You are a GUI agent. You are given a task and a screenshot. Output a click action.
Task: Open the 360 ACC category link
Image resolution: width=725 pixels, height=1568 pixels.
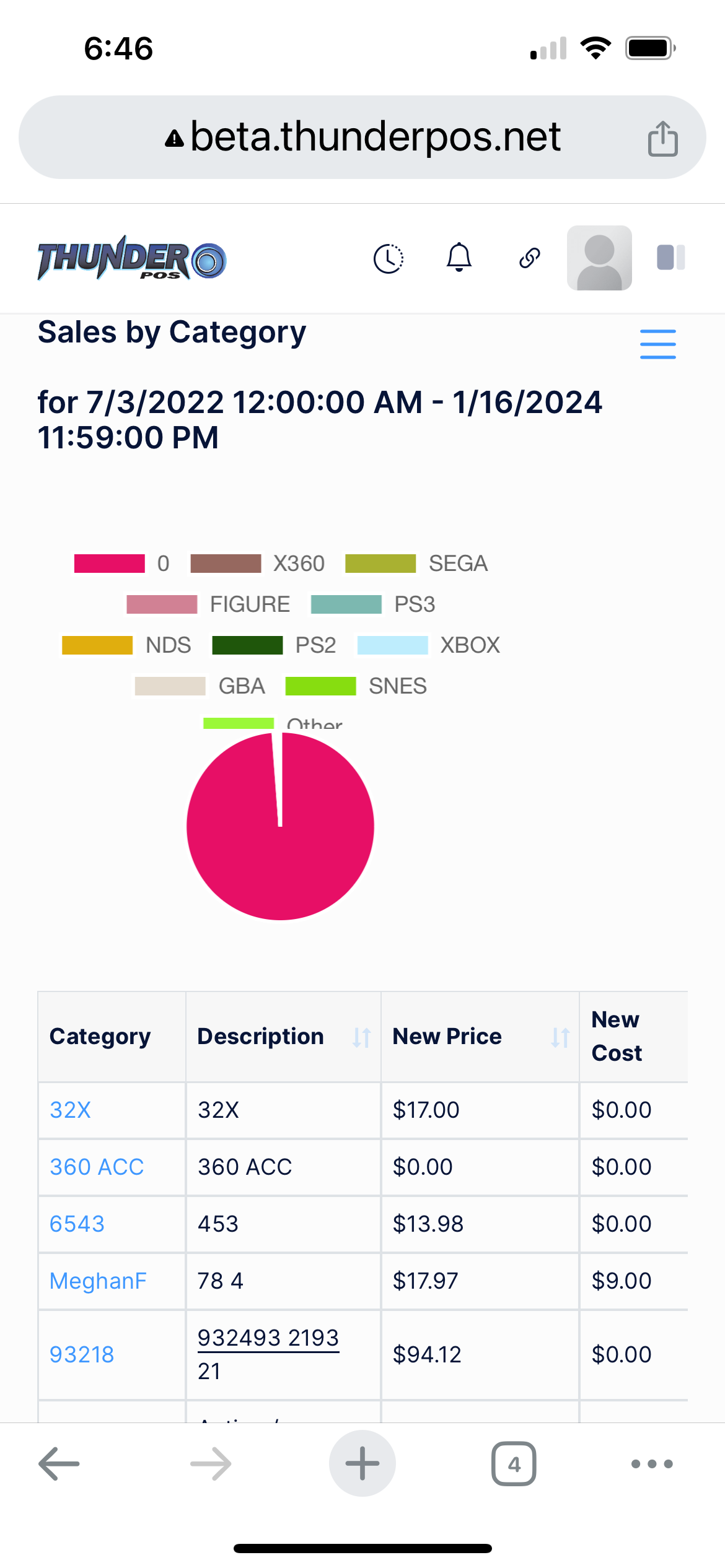click(x=97, y=1167)
